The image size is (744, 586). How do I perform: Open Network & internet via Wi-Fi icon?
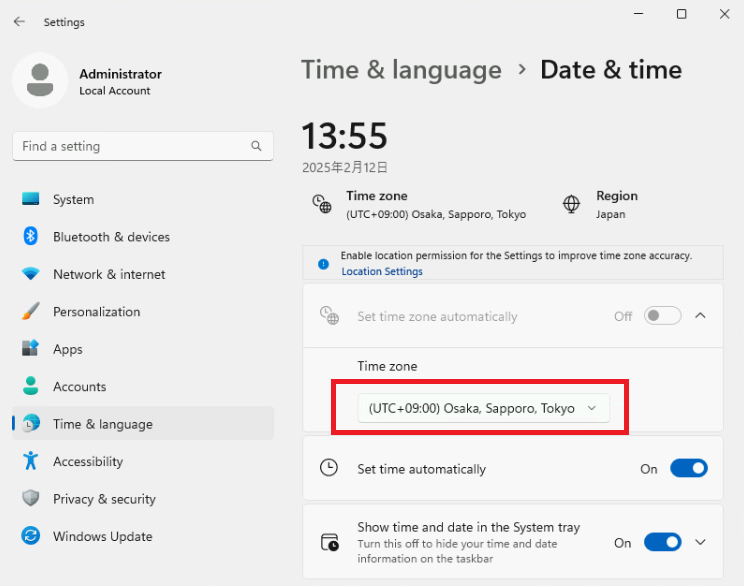point(30,274)
